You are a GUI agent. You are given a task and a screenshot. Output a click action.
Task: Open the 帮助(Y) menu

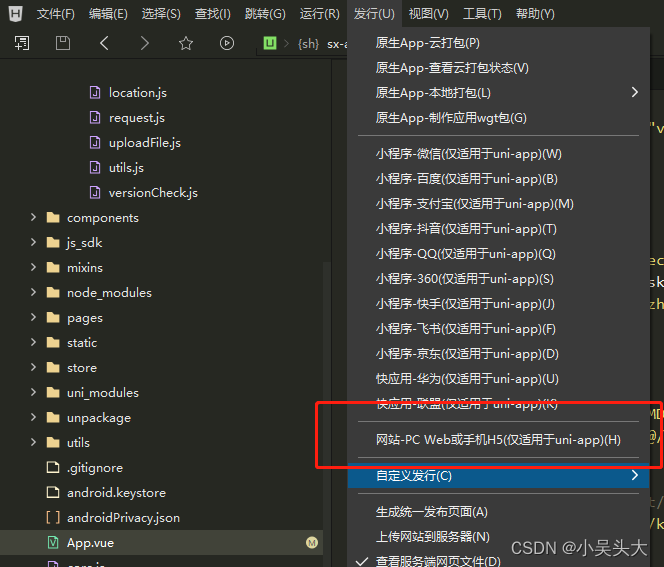pyautogui.click(x=535, y=14)
